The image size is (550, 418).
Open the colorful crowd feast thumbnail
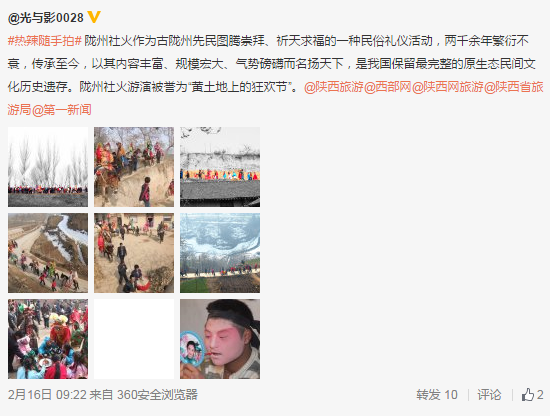48,339
